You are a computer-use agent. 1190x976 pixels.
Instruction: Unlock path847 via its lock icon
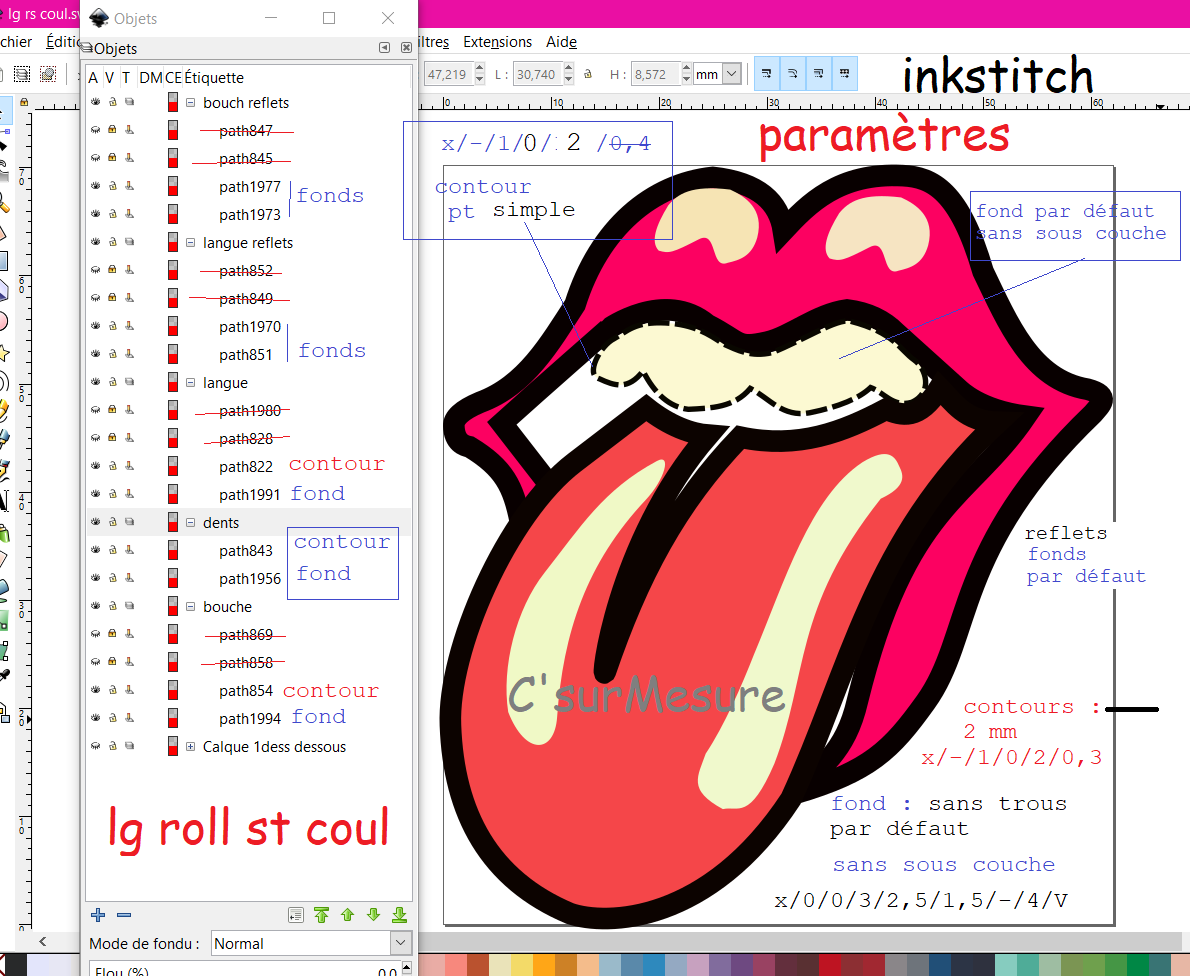[x=112, y=130]
